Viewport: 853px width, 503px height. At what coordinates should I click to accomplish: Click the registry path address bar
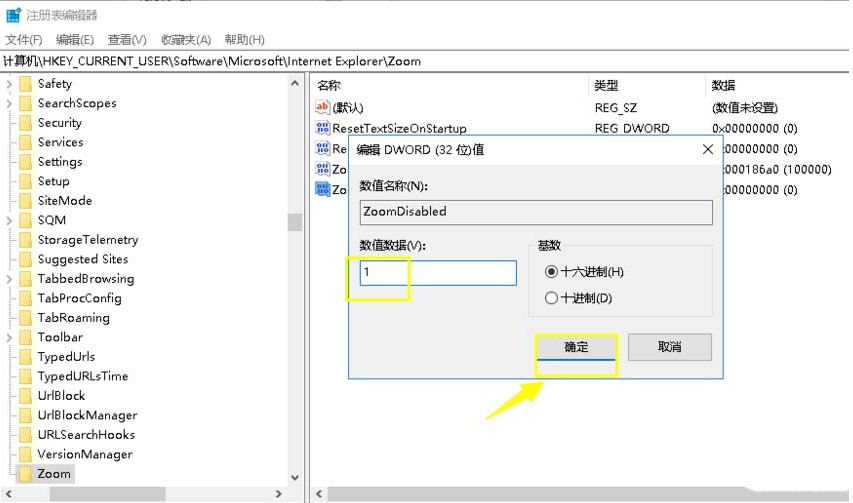(x=424, y=61)
